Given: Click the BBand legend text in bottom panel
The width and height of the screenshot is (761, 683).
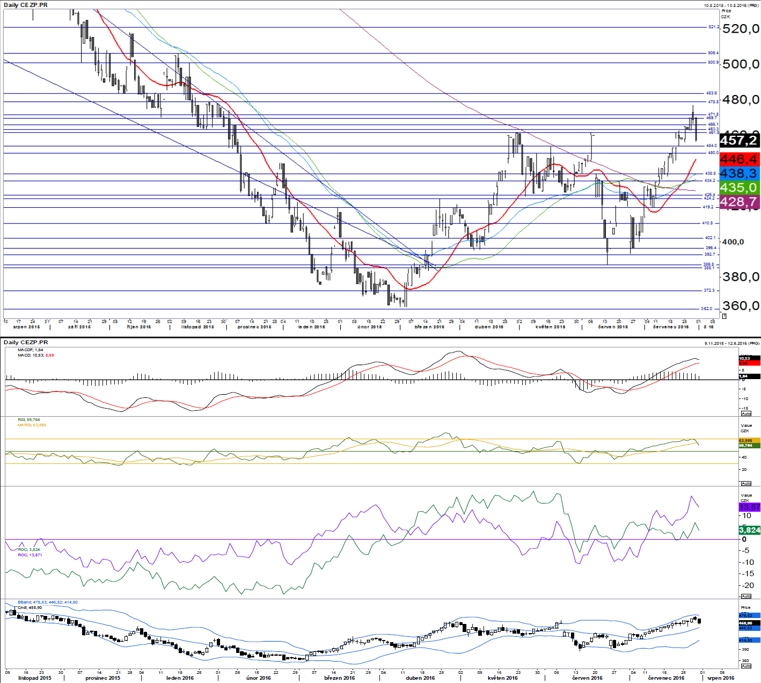Looking at the screenshot, I should (x=47, y=604).
